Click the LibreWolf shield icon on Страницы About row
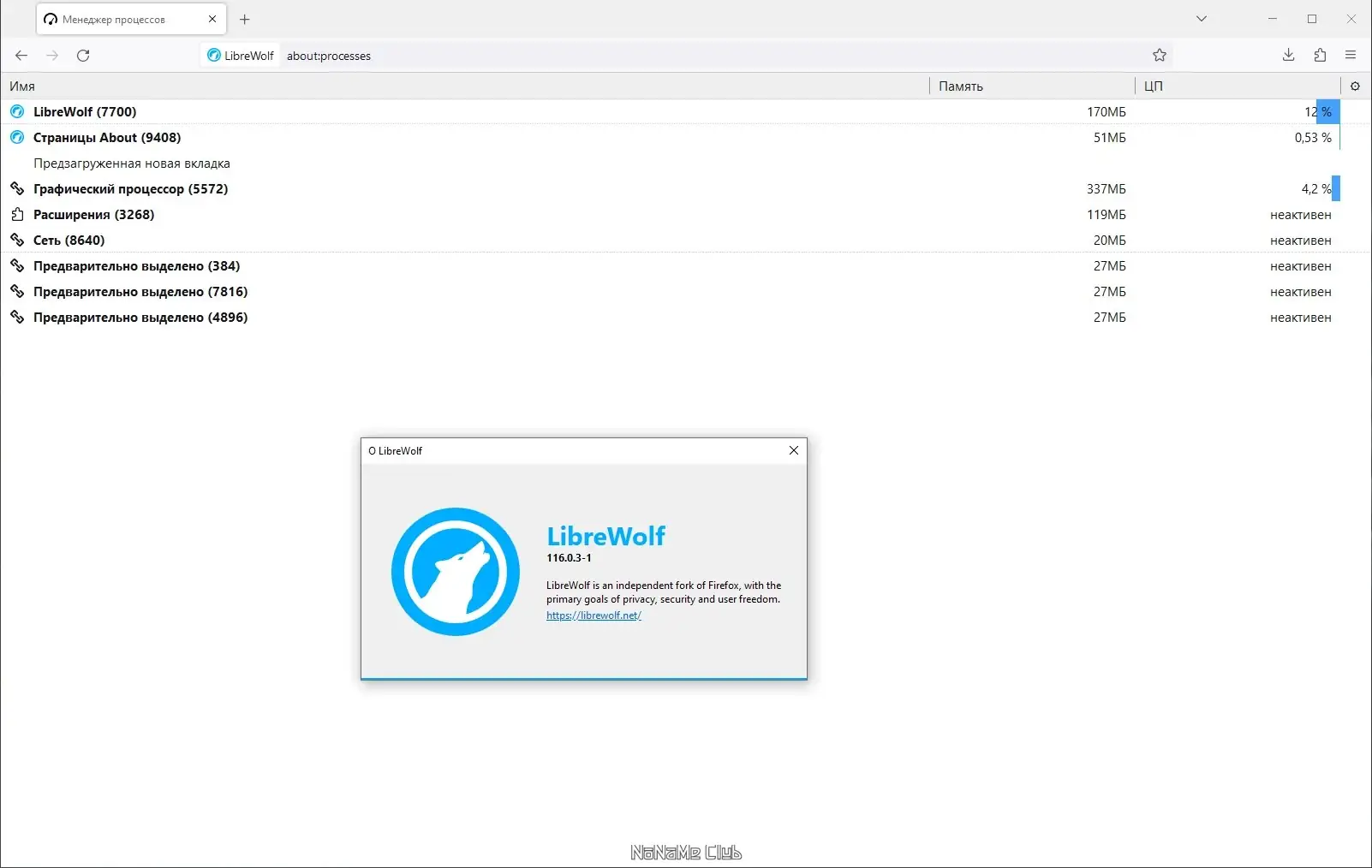The width and height of the screenshot is (1372, 868). pos(16,137)
